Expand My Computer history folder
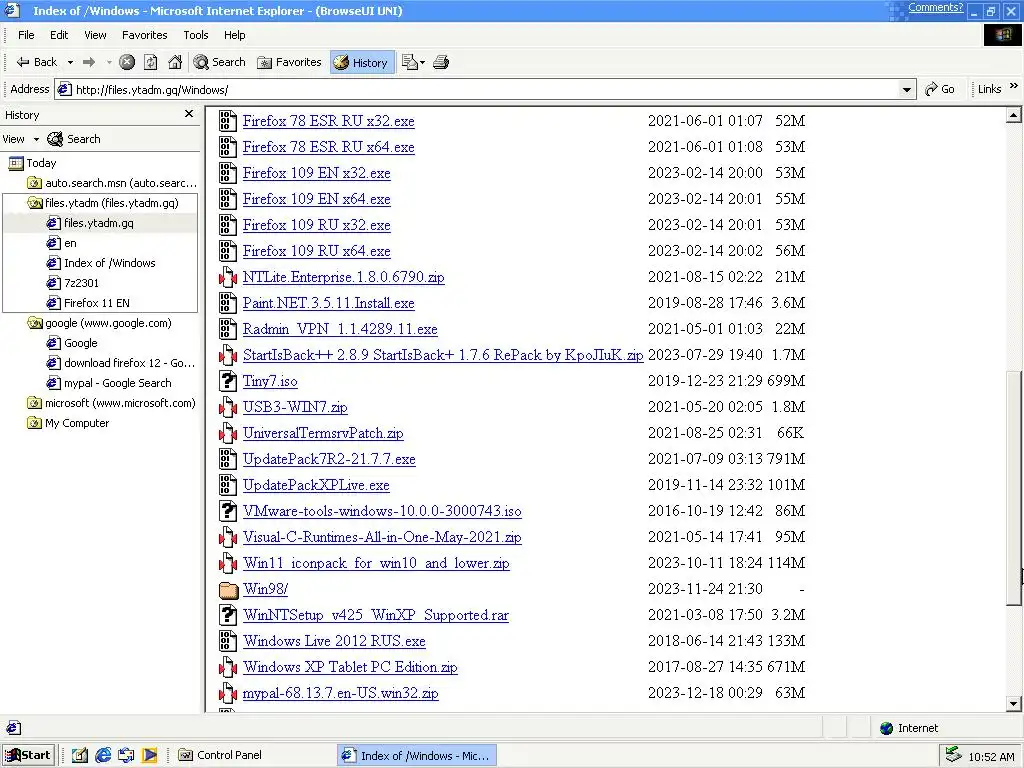The image size is (1024, 768). pyautogui.click(x=68, y=423)
